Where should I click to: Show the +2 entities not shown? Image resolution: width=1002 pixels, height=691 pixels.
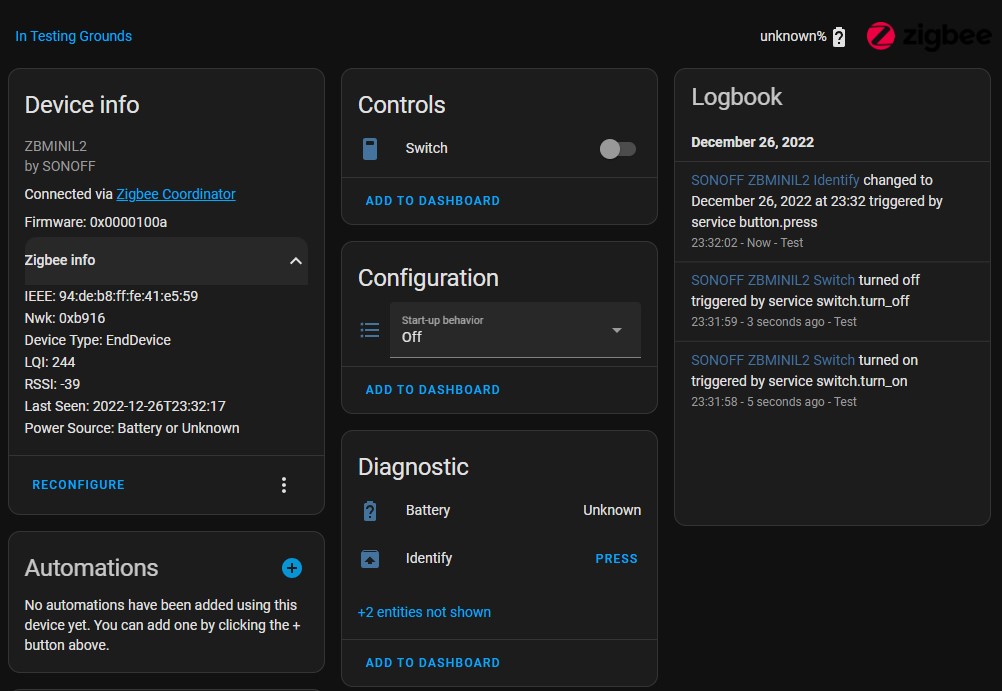[x=424, y=612]
